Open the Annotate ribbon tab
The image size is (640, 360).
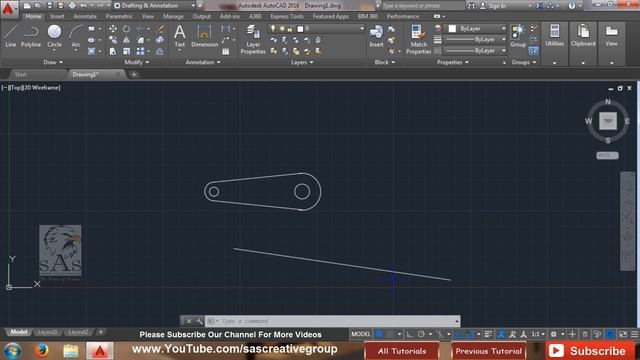point(85,16)
